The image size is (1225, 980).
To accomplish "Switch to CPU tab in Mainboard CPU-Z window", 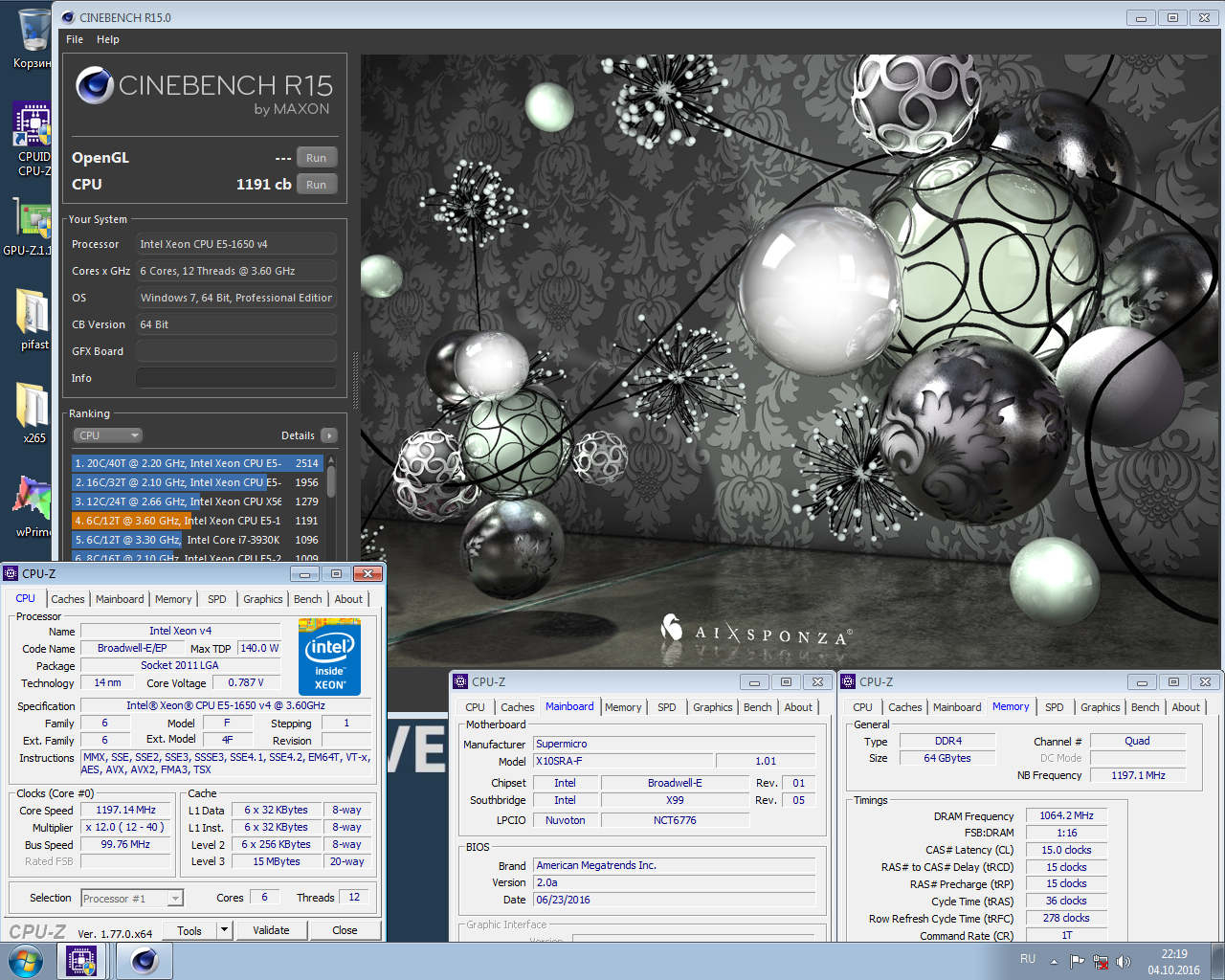I will tap(475, 707).
